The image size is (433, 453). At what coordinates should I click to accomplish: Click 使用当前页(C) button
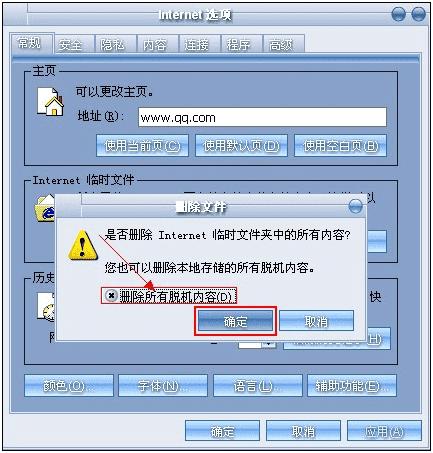(142, 146)
